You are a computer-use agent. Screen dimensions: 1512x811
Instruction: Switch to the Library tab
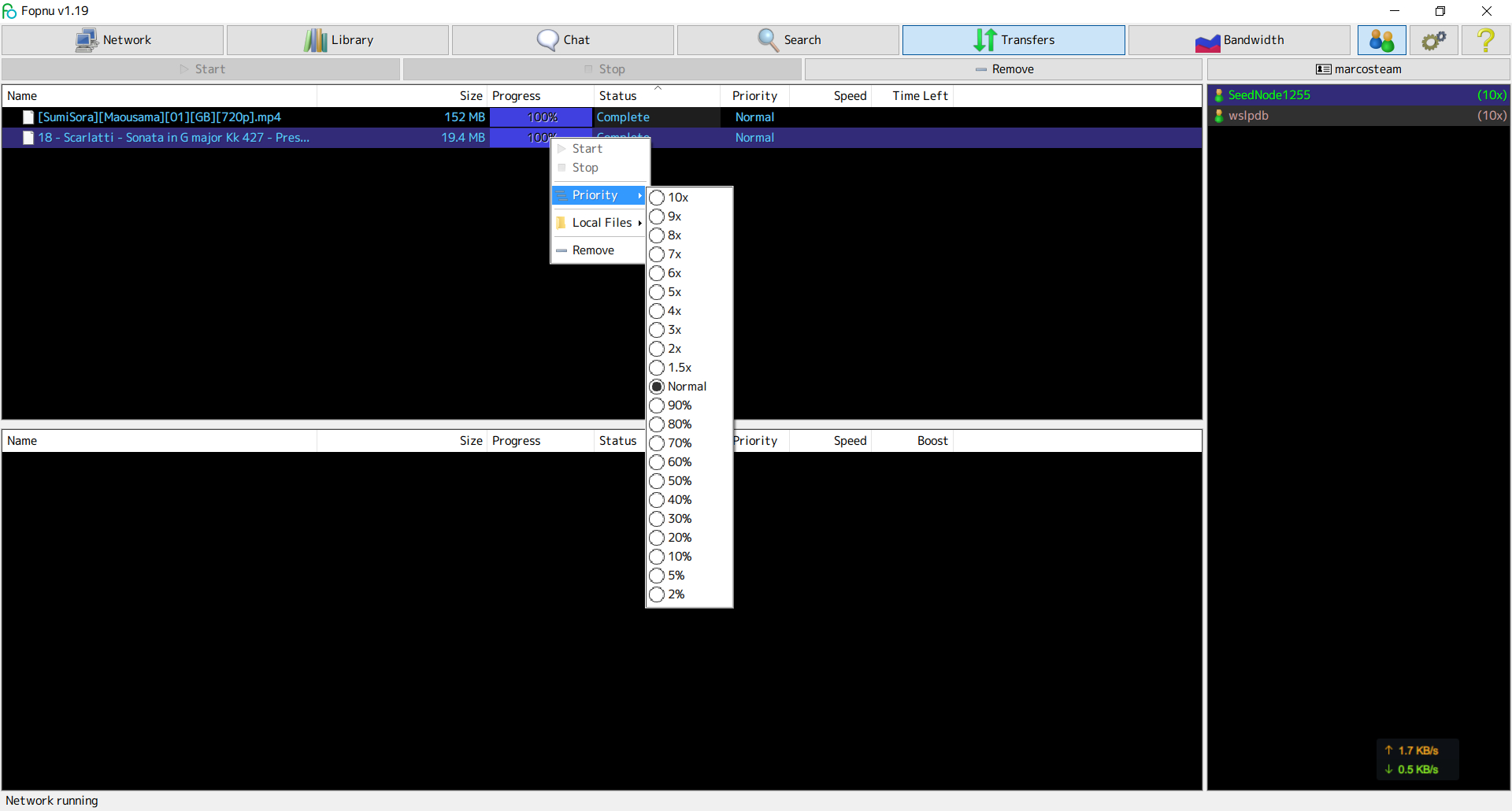point(338,40)
